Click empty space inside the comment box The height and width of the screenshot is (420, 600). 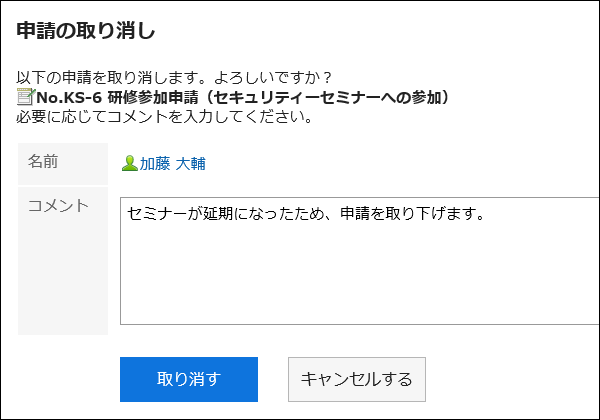[x=350, y=285]
